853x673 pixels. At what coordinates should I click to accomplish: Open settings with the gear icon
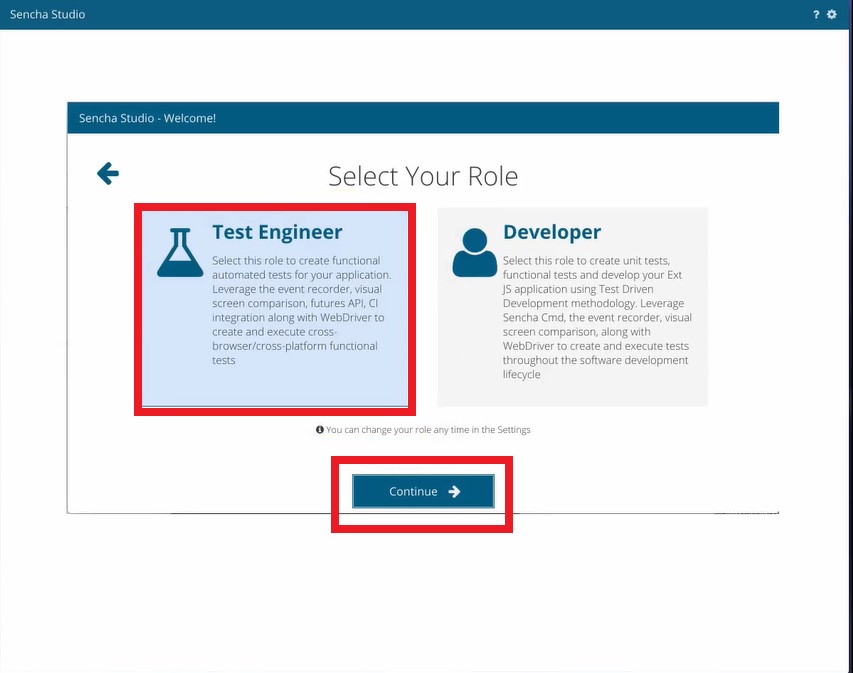[832, 14]
